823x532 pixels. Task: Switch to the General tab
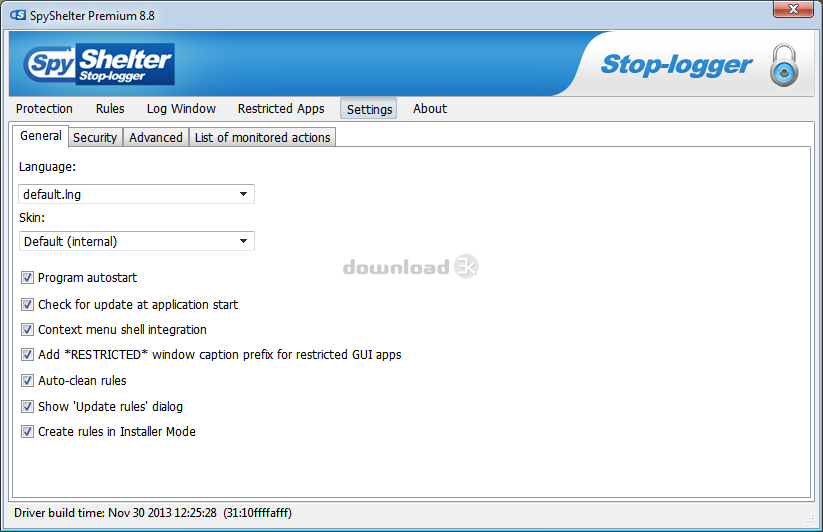[40, 136]
